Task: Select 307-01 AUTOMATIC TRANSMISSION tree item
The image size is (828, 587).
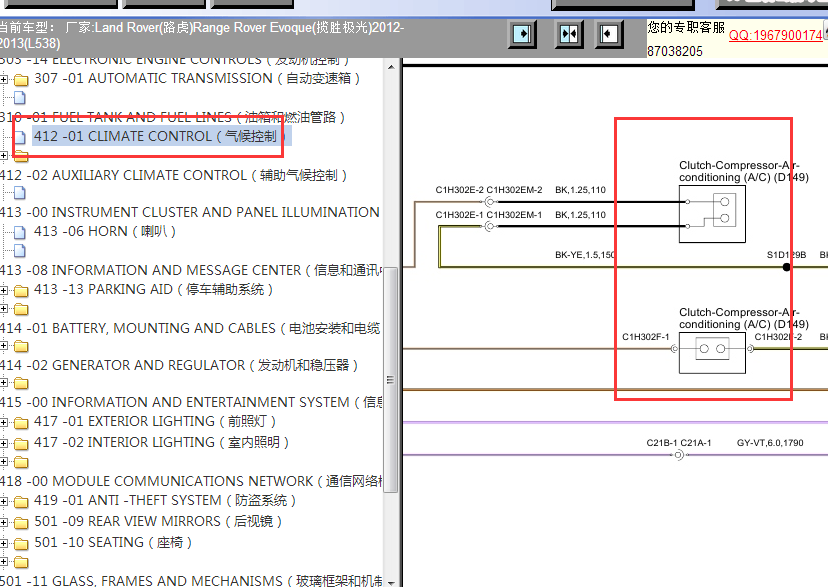Action: [196, 78]
